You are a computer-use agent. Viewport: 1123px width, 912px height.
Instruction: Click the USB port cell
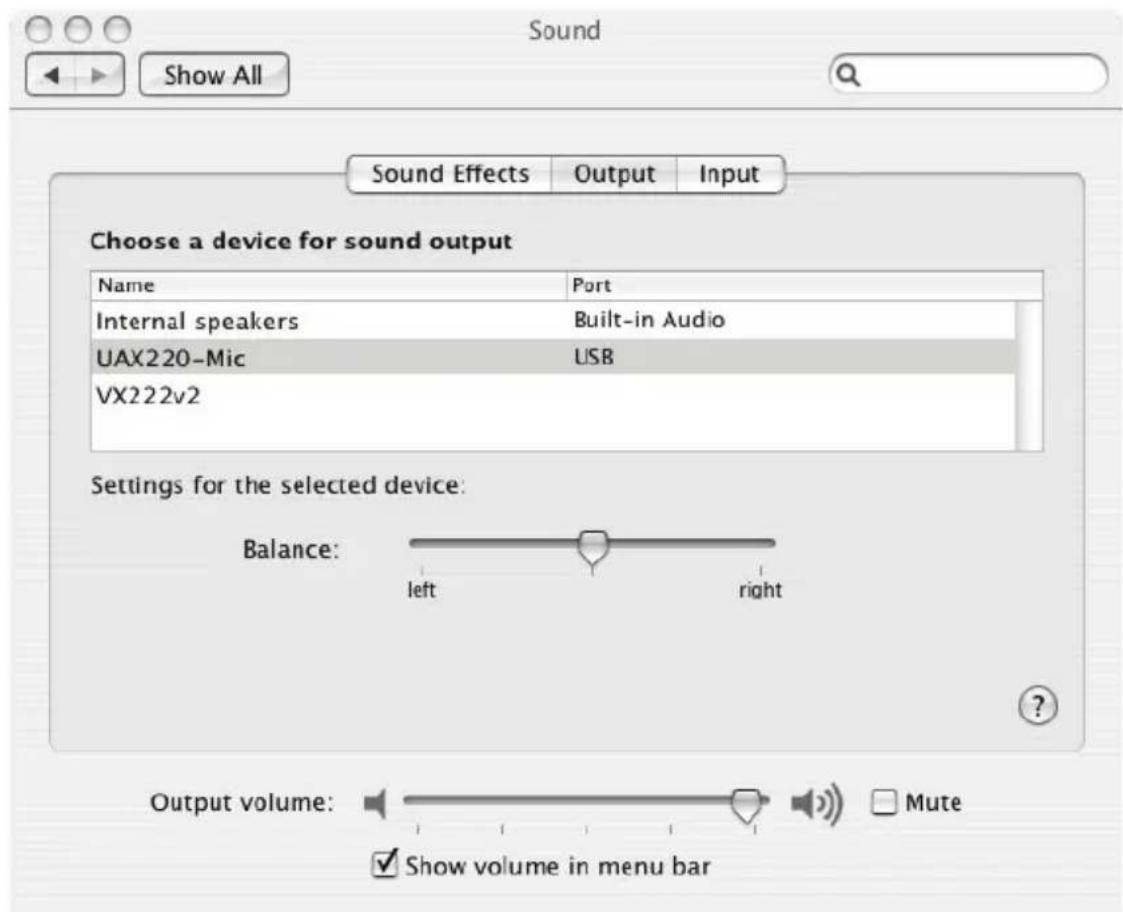pyautogui.click(x=594, y=357)
